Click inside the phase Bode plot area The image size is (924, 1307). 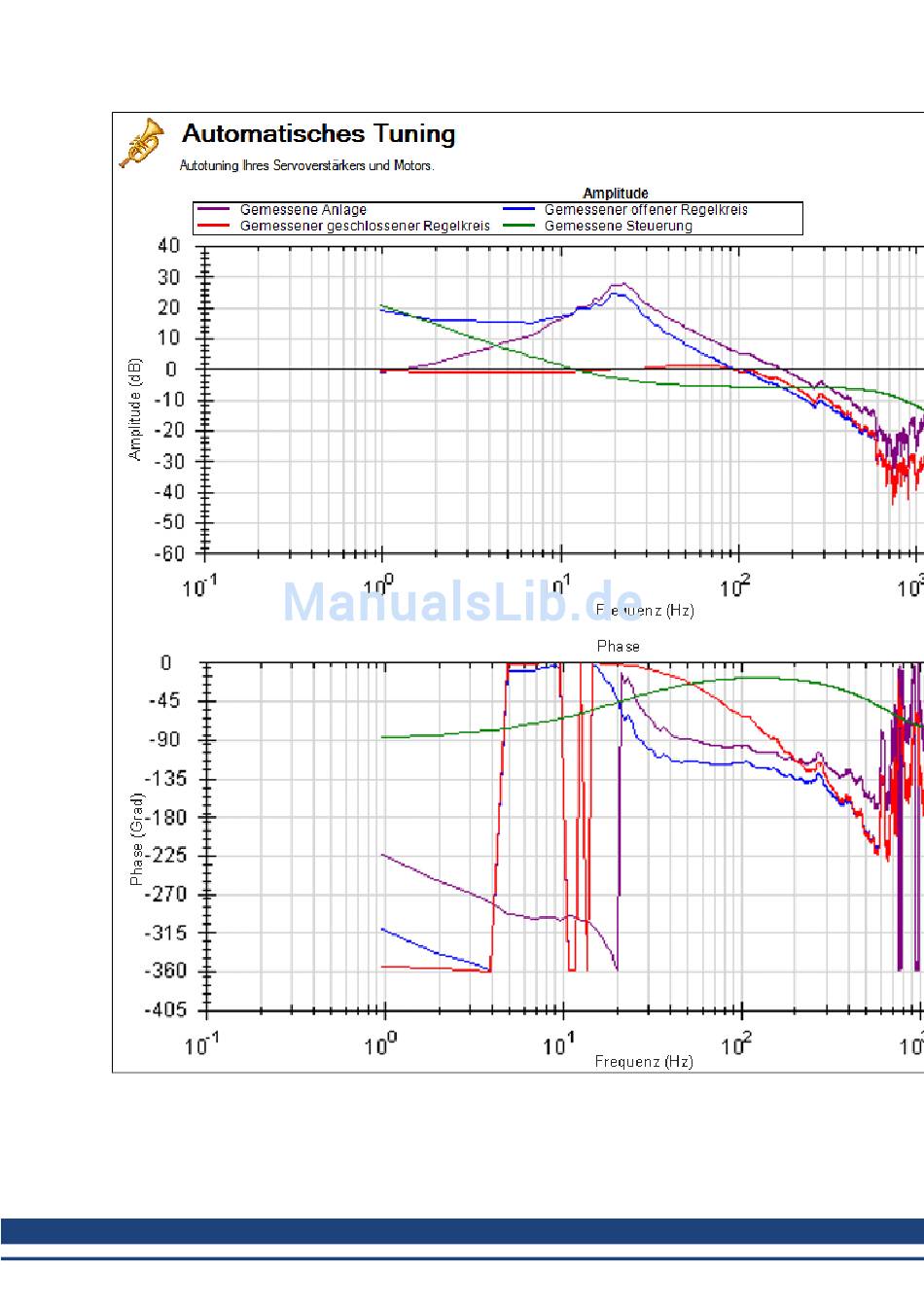tap(564, 836)
